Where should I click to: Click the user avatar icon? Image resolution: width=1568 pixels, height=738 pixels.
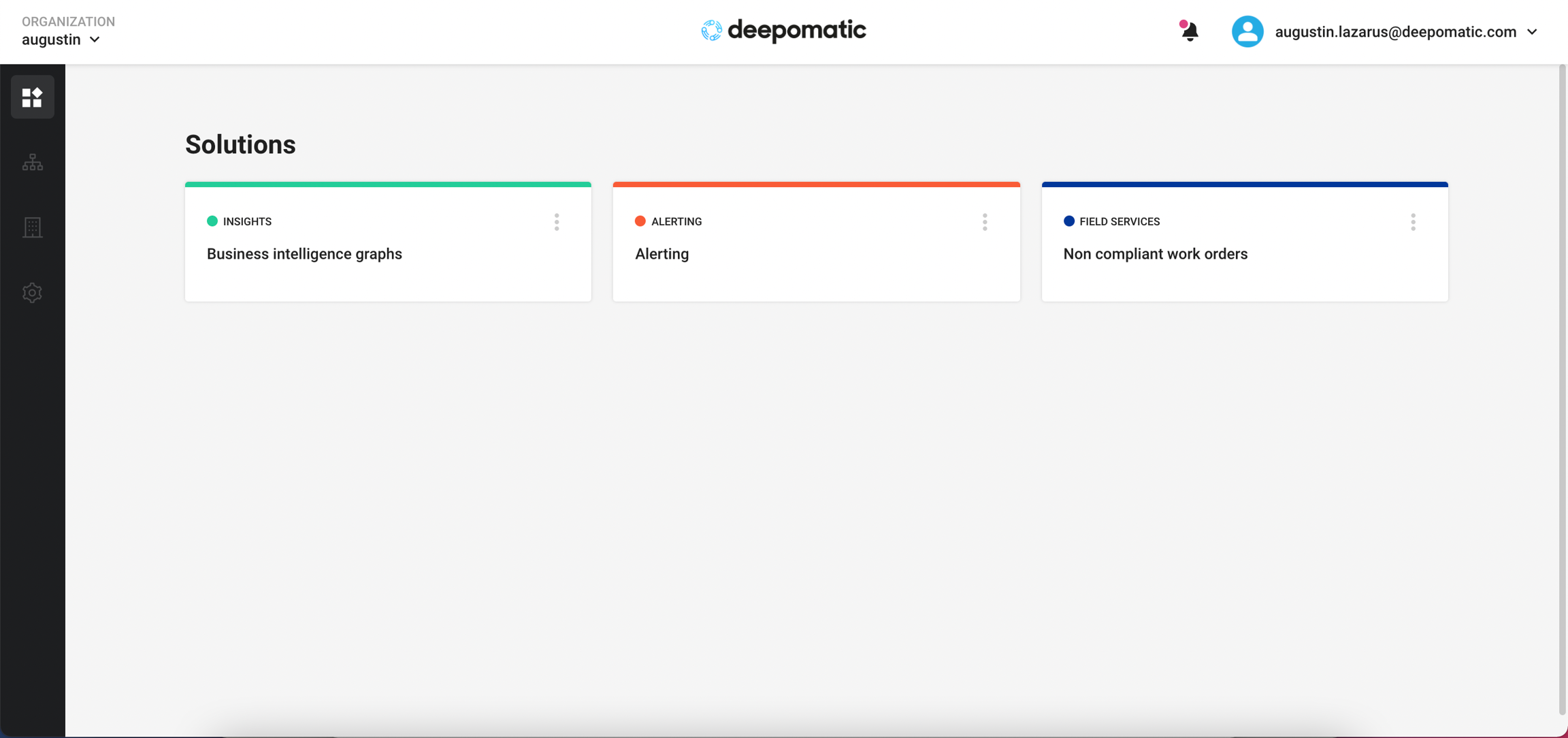coord(1247,31)
